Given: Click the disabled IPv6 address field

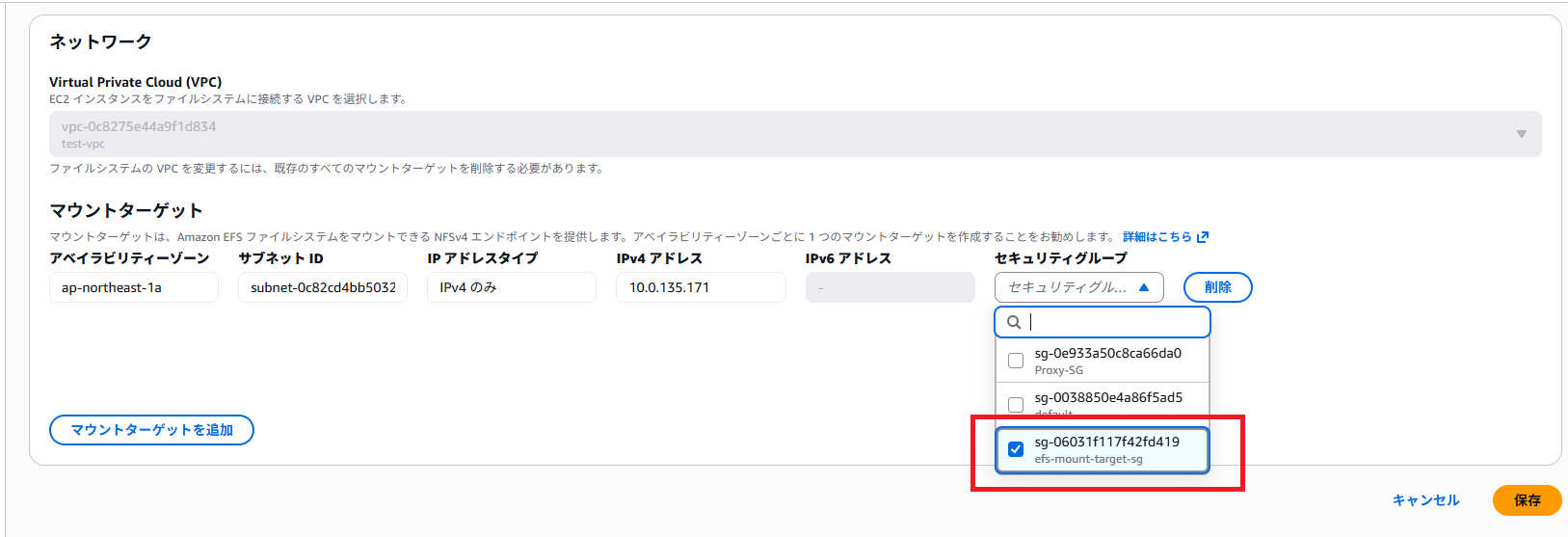Looking at the screenshot, I should click(890, 287).
